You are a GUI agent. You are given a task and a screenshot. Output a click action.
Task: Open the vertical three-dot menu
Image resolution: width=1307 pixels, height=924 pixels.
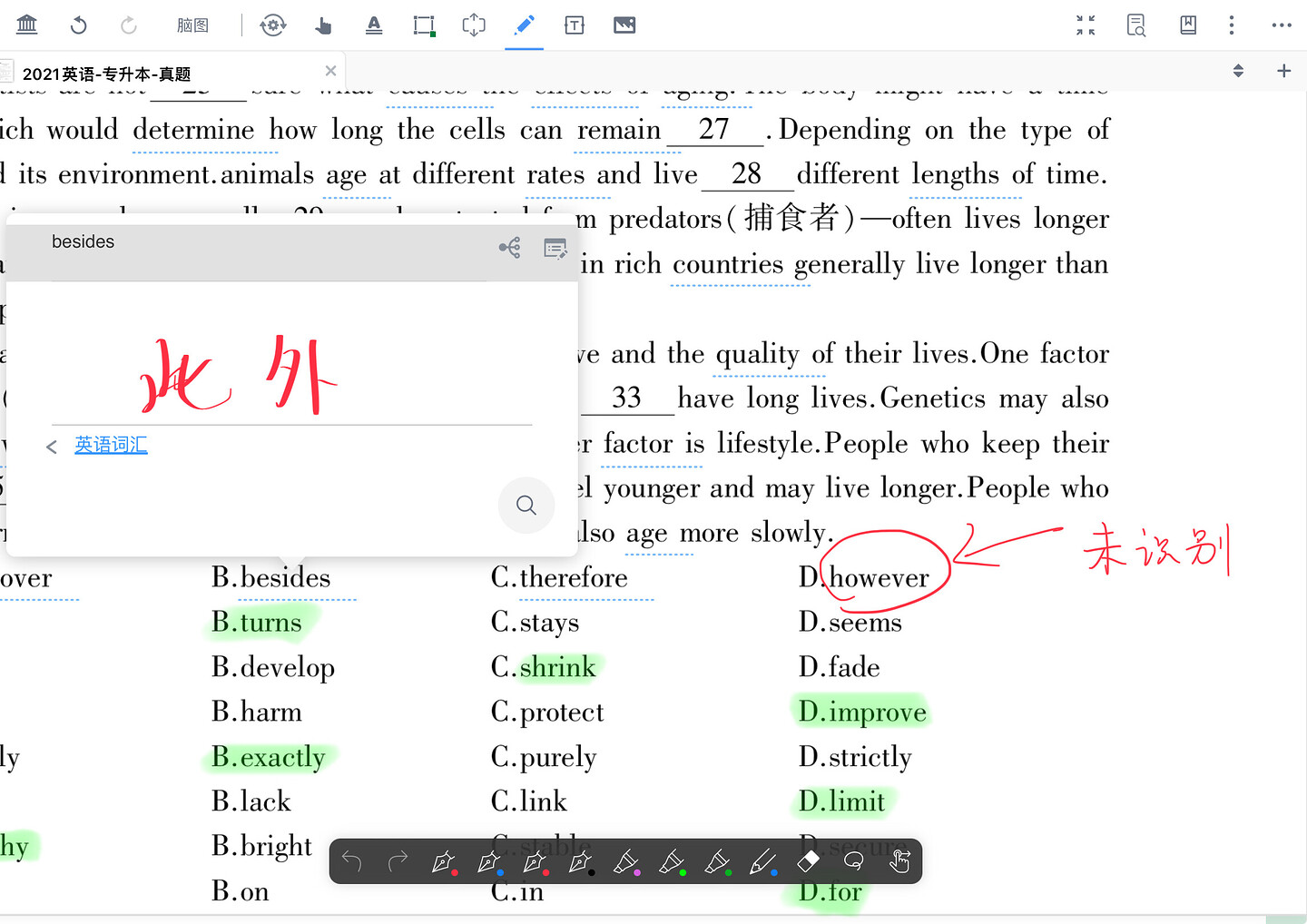[1232, 25]
